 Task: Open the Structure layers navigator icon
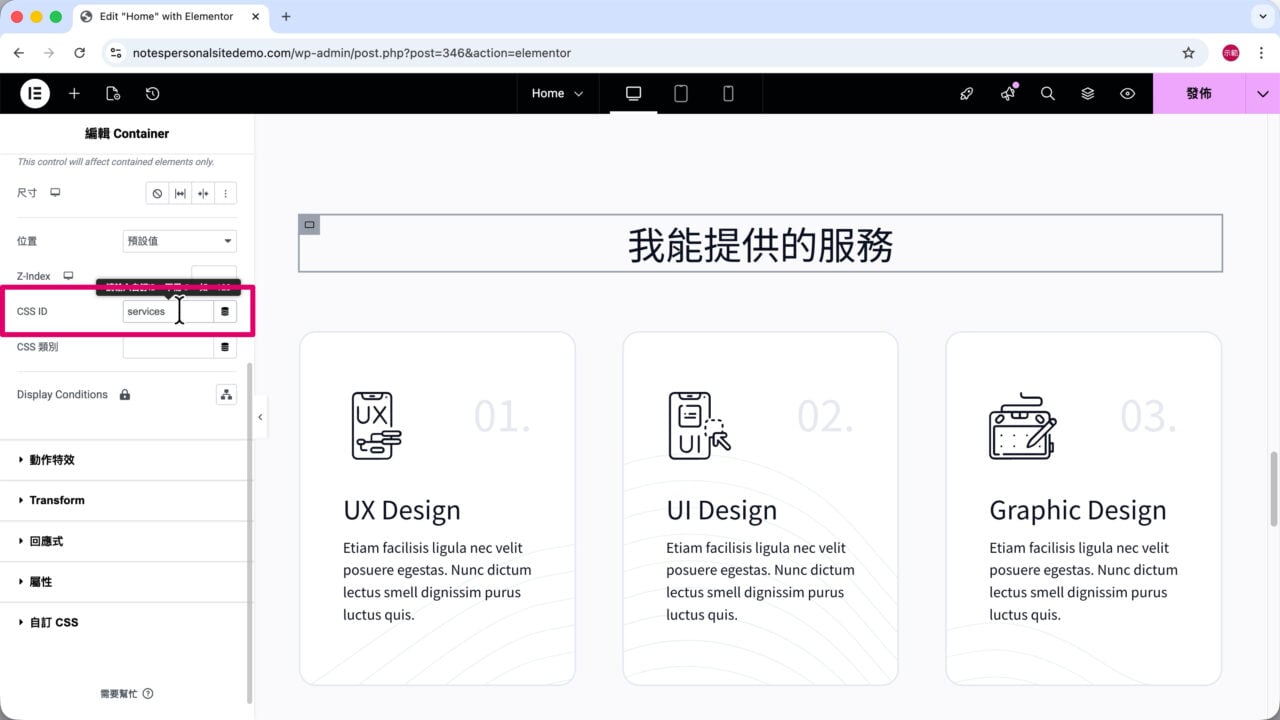tap(1088, 93)
